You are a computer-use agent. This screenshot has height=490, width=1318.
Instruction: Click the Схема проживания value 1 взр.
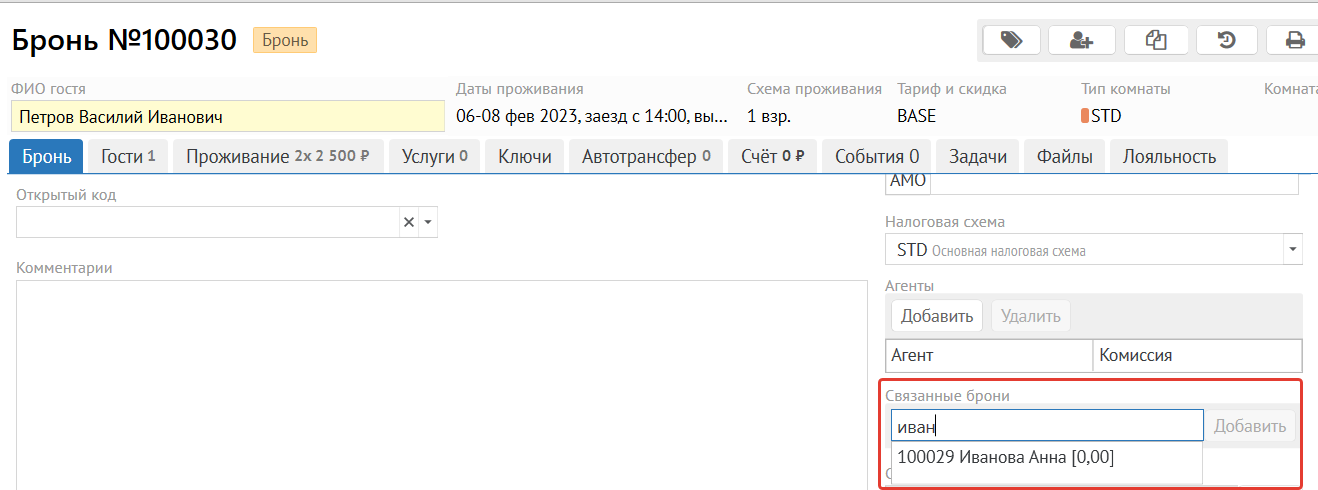pos(769,116)
